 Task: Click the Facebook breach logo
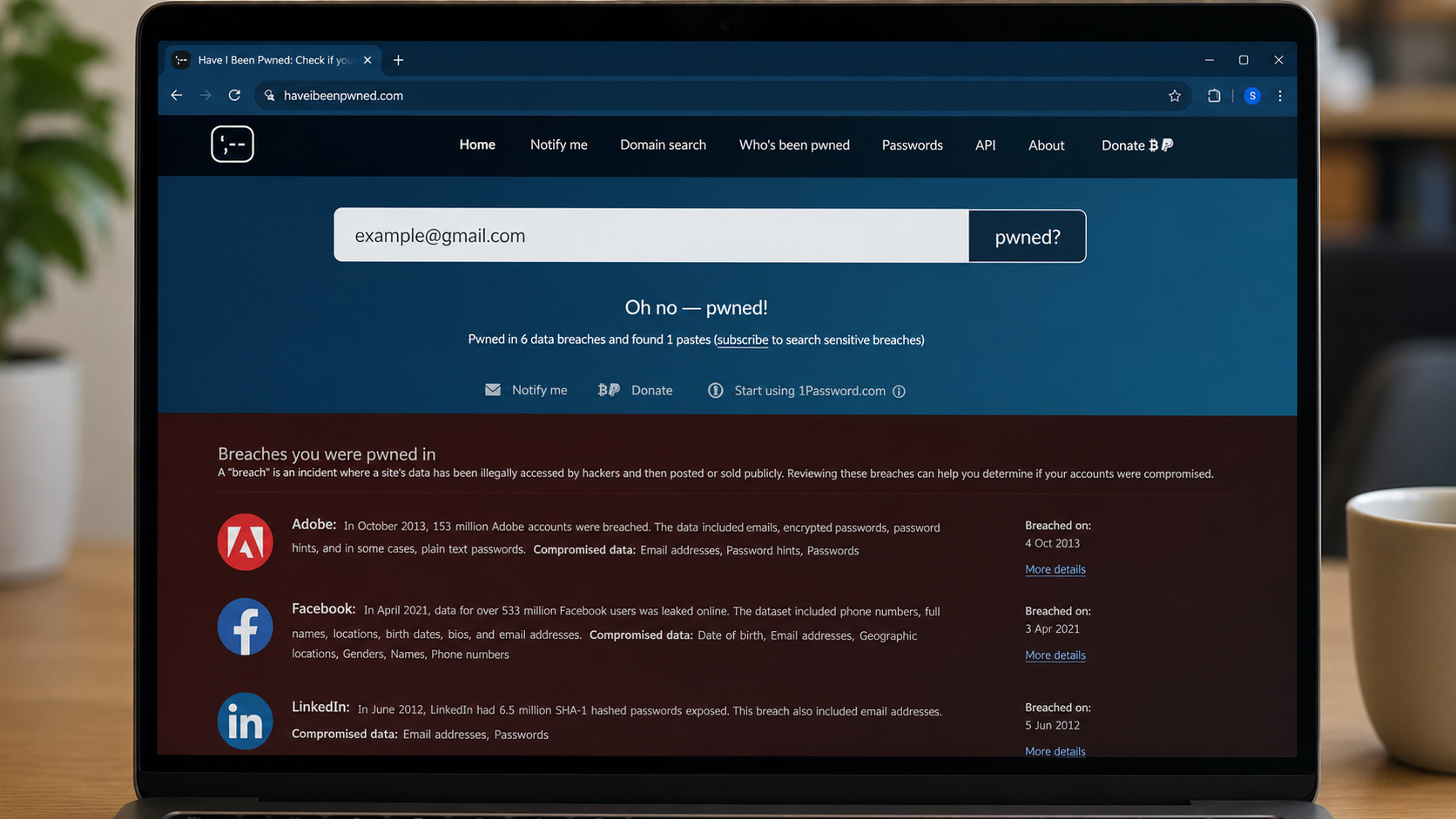pyautogui.click(x=245, y=627)
